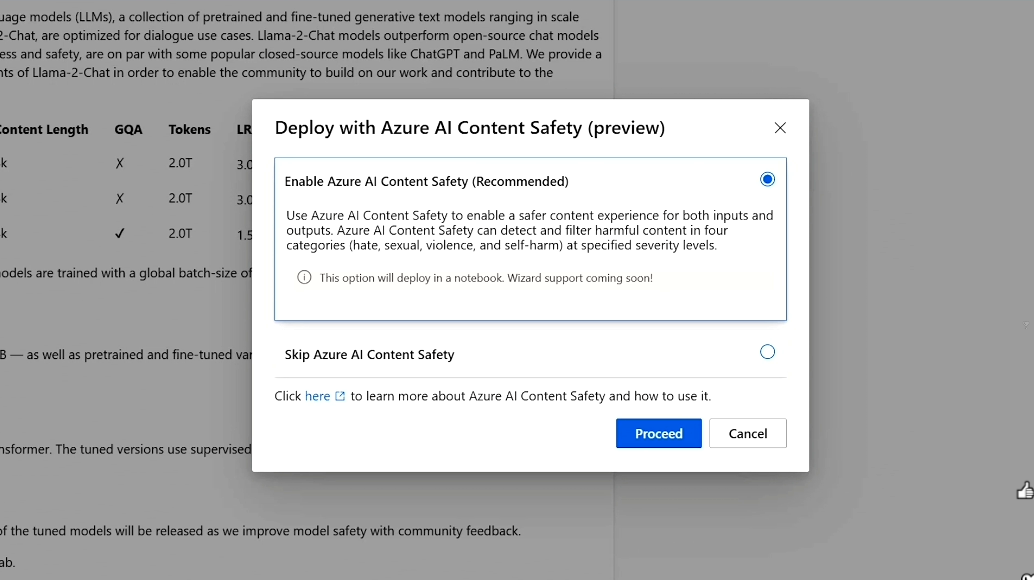The height and width of the screenshot is (580, 1034).
Task: Click the 2.0T tokens cell beside the checkmark
Action: (x=180, y=234)
